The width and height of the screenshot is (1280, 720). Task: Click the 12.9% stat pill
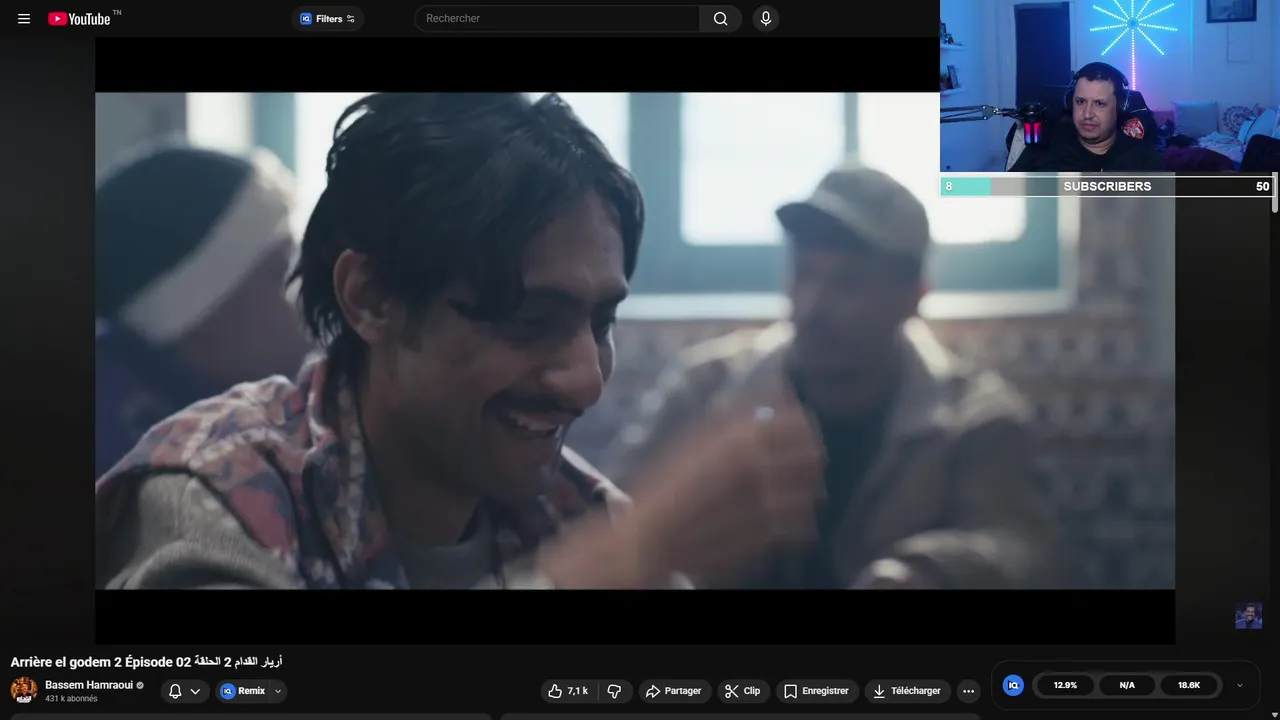(1065, 685)
